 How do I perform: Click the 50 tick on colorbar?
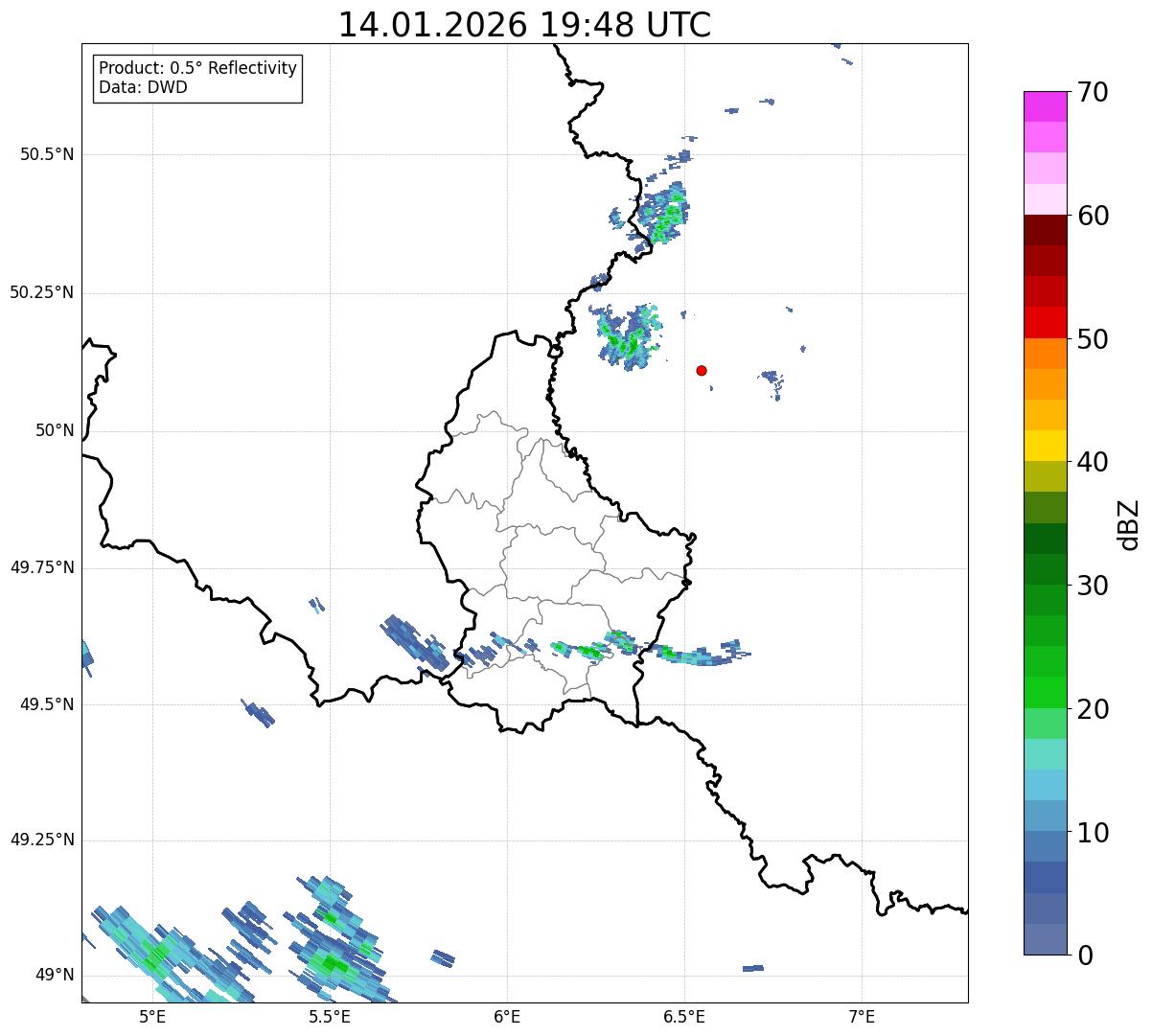[1092, 339]
